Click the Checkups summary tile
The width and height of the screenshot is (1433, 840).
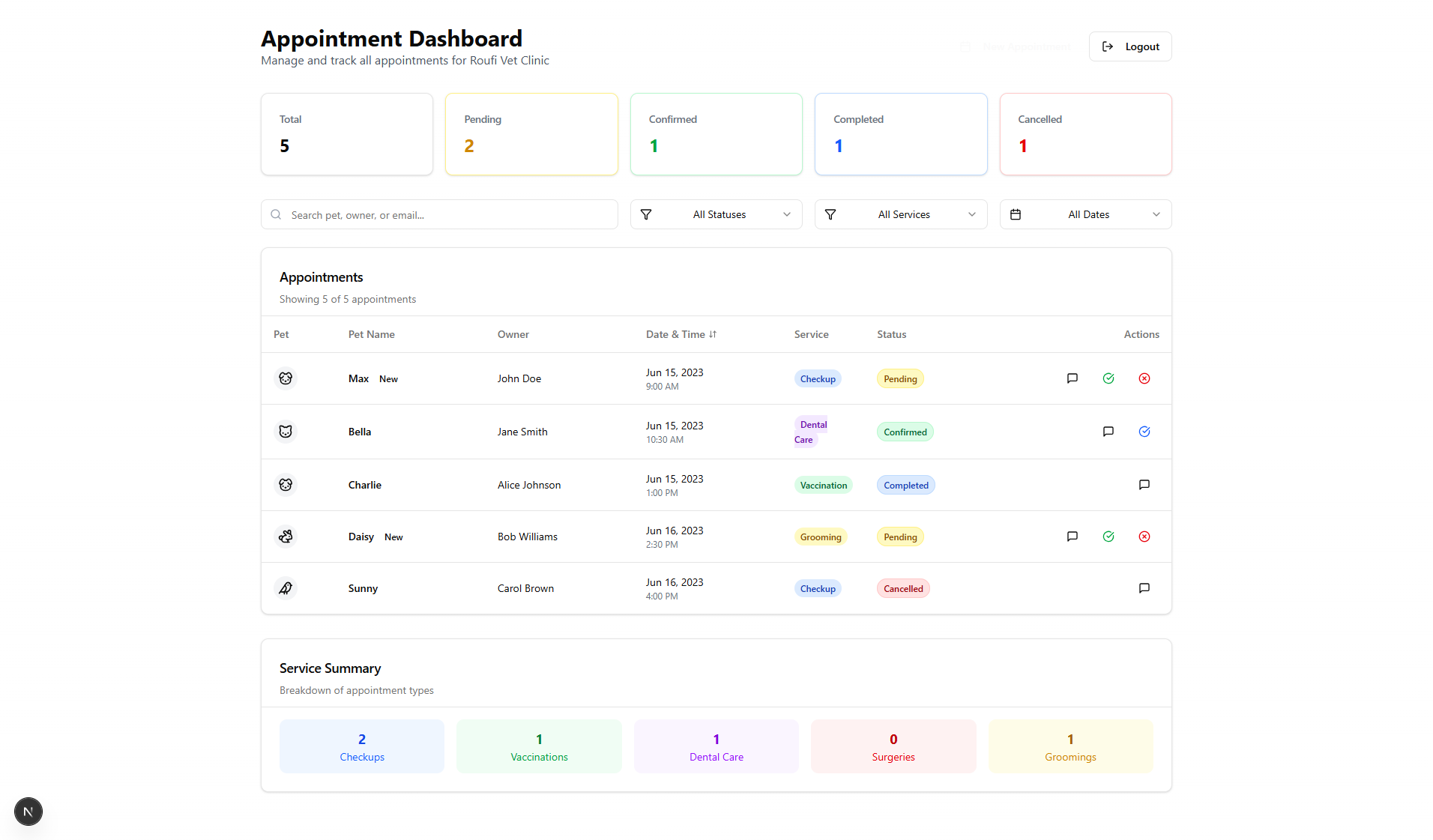362,746
